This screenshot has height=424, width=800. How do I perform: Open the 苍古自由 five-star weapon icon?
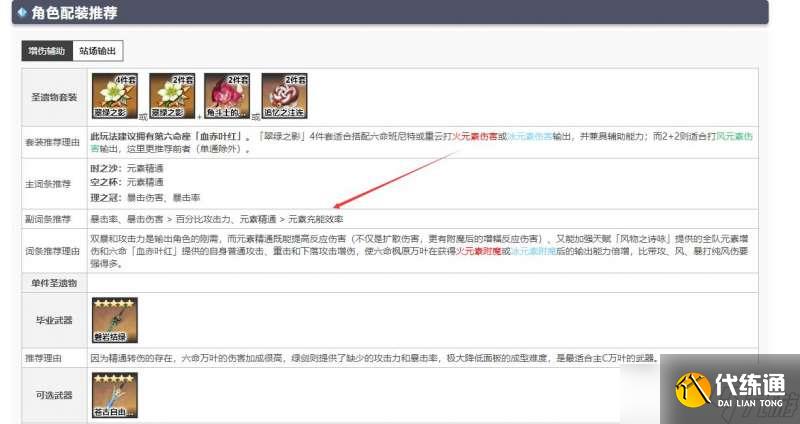coord(115,395)
